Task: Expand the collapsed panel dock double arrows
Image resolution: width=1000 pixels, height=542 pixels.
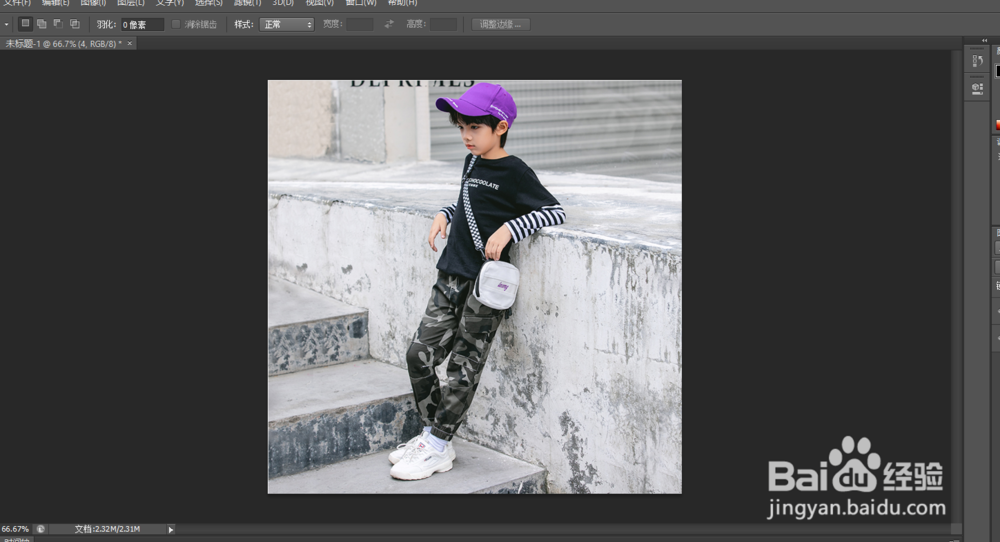Action: coord(984,40)
